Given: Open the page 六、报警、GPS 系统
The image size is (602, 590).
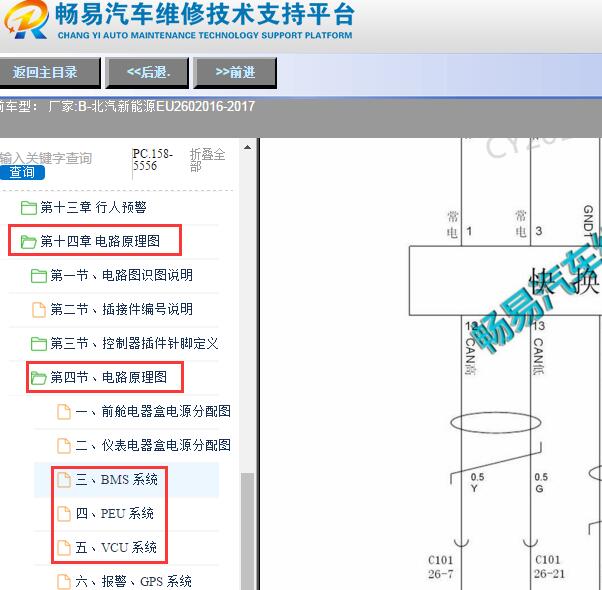Looking at the screenshot, I should tap(133, 582).
